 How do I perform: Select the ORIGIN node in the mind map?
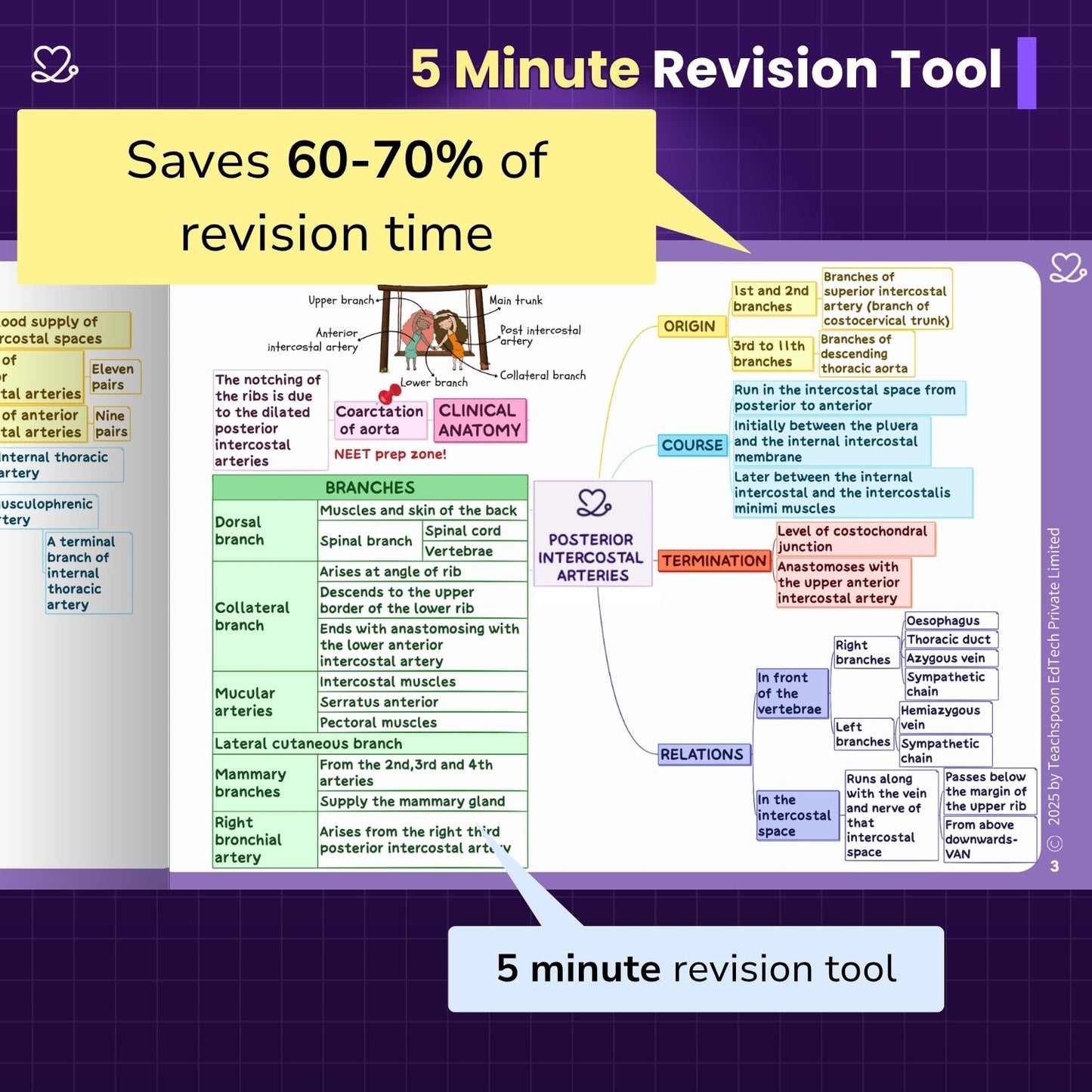coord(689,326)
